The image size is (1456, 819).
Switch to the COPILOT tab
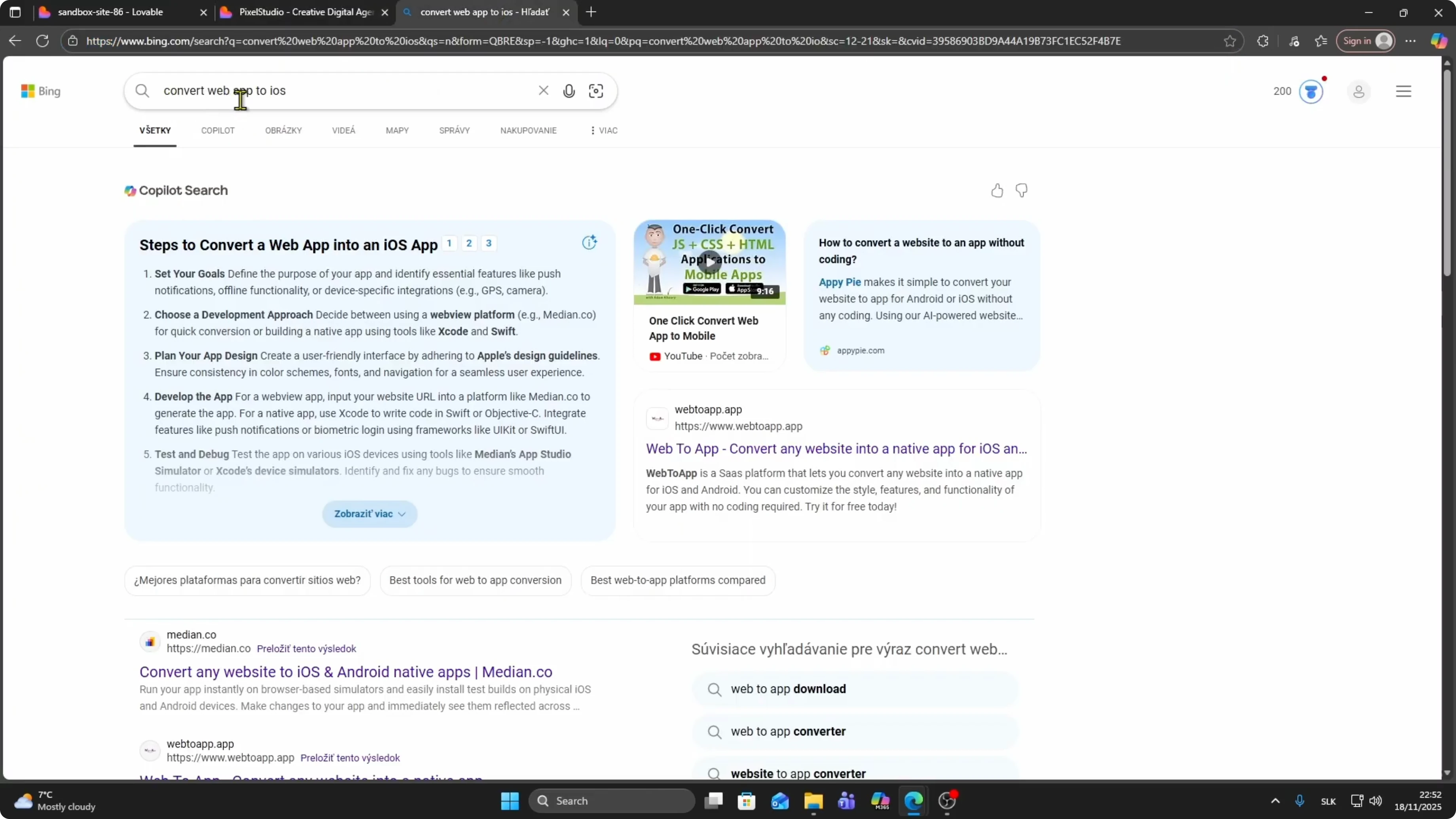(218, 131)
